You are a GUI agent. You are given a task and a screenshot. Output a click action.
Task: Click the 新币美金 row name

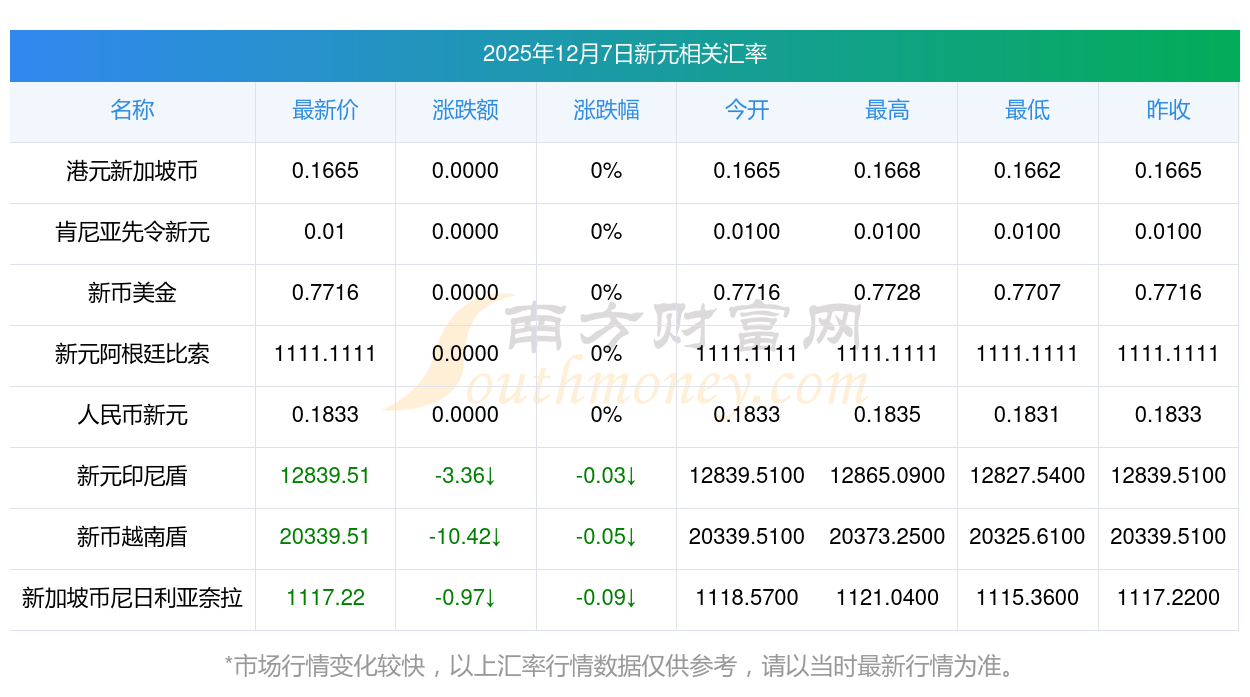pyautogui.click(x=132, y=293)
